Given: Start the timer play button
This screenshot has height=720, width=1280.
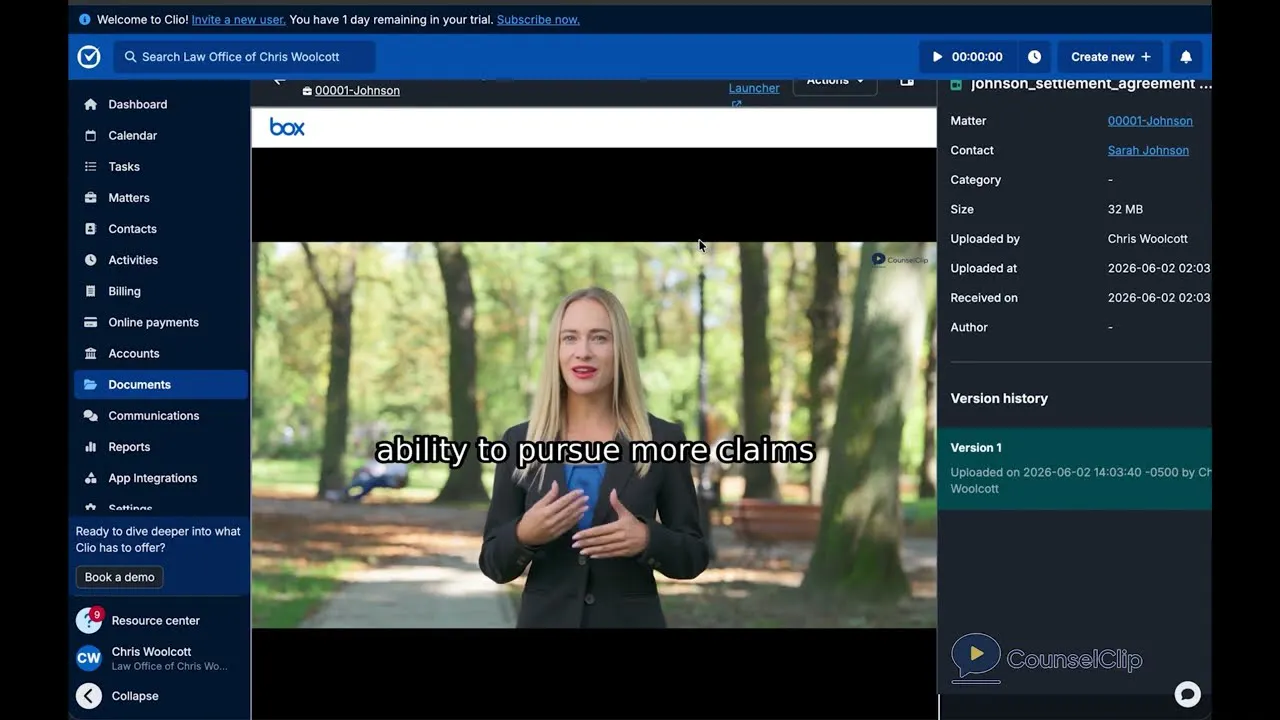Looking at the screenshot, I should click(937, 57).
